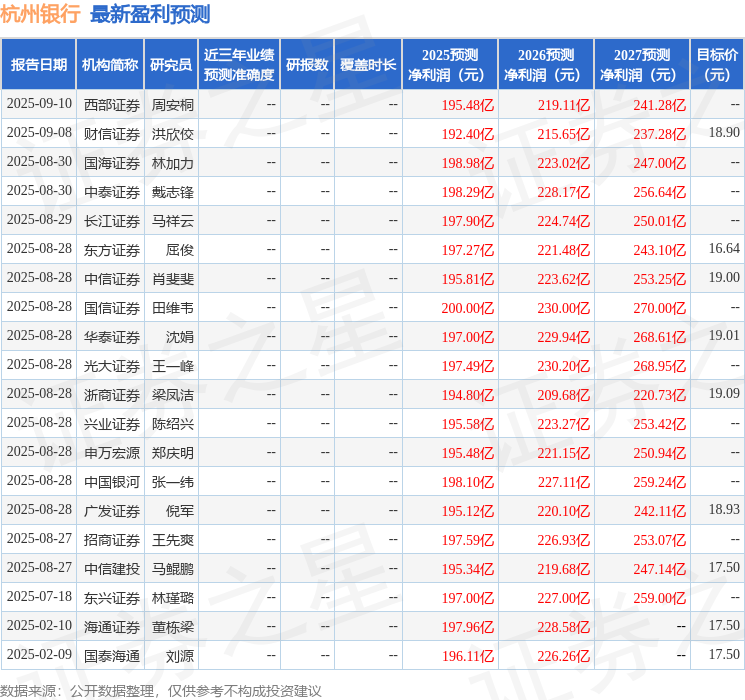The height and width of the screenshot is (700, 745).
Task: Click the 覆盖时长 column header
Action: tap(367, 65)
